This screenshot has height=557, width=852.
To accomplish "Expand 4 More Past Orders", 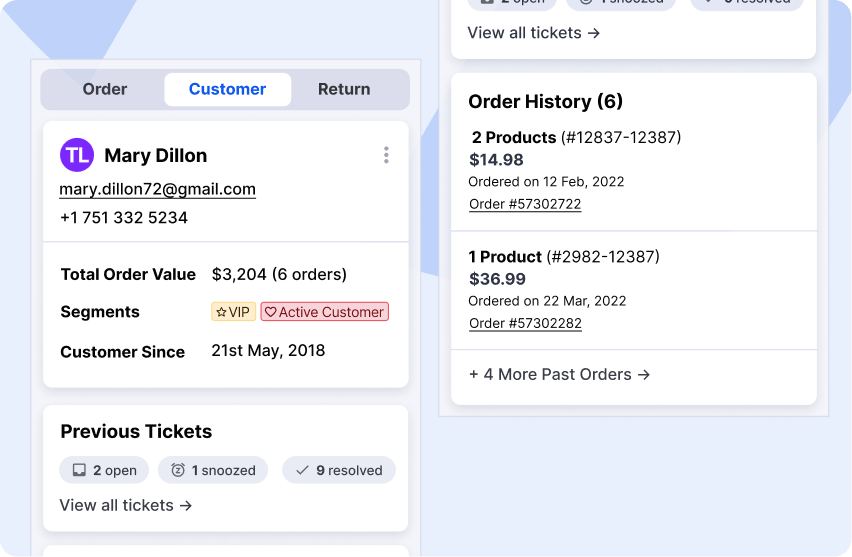I will coord(559,374).
